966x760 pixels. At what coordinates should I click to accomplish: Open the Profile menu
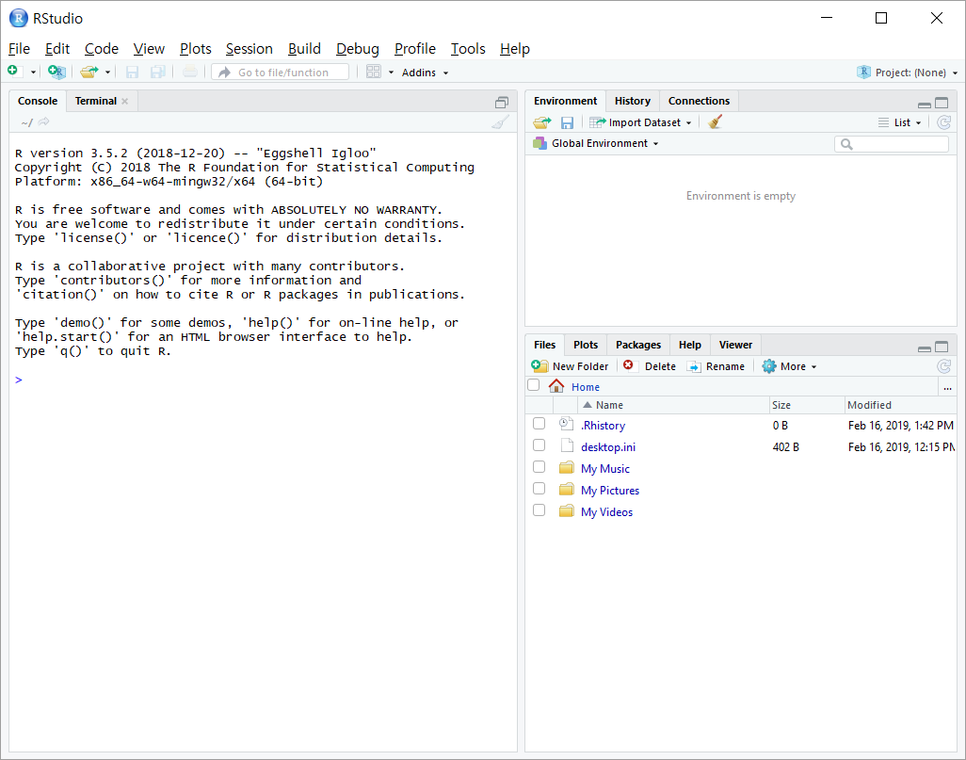pos(415,49)
